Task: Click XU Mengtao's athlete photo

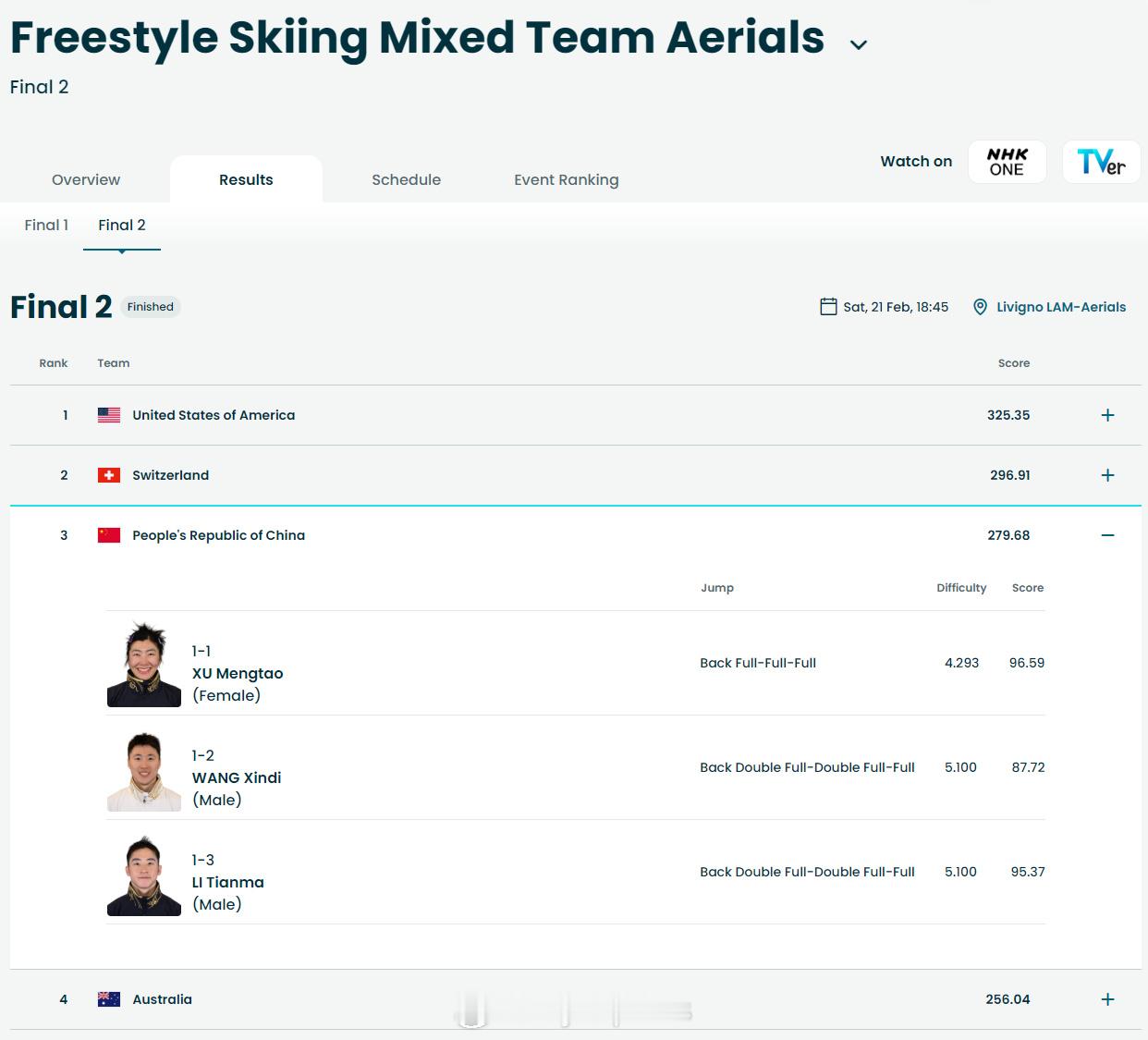Action: [x=144, y=665]
